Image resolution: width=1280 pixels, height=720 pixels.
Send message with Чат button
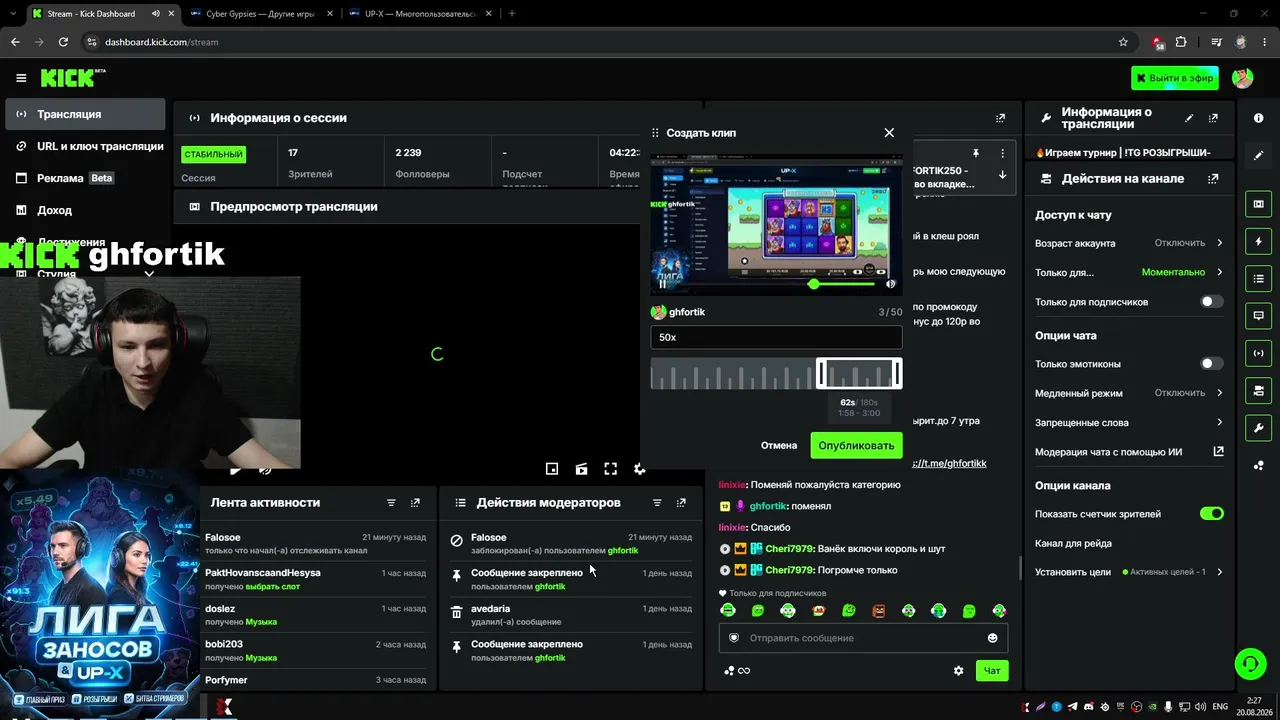coord(992,671)
